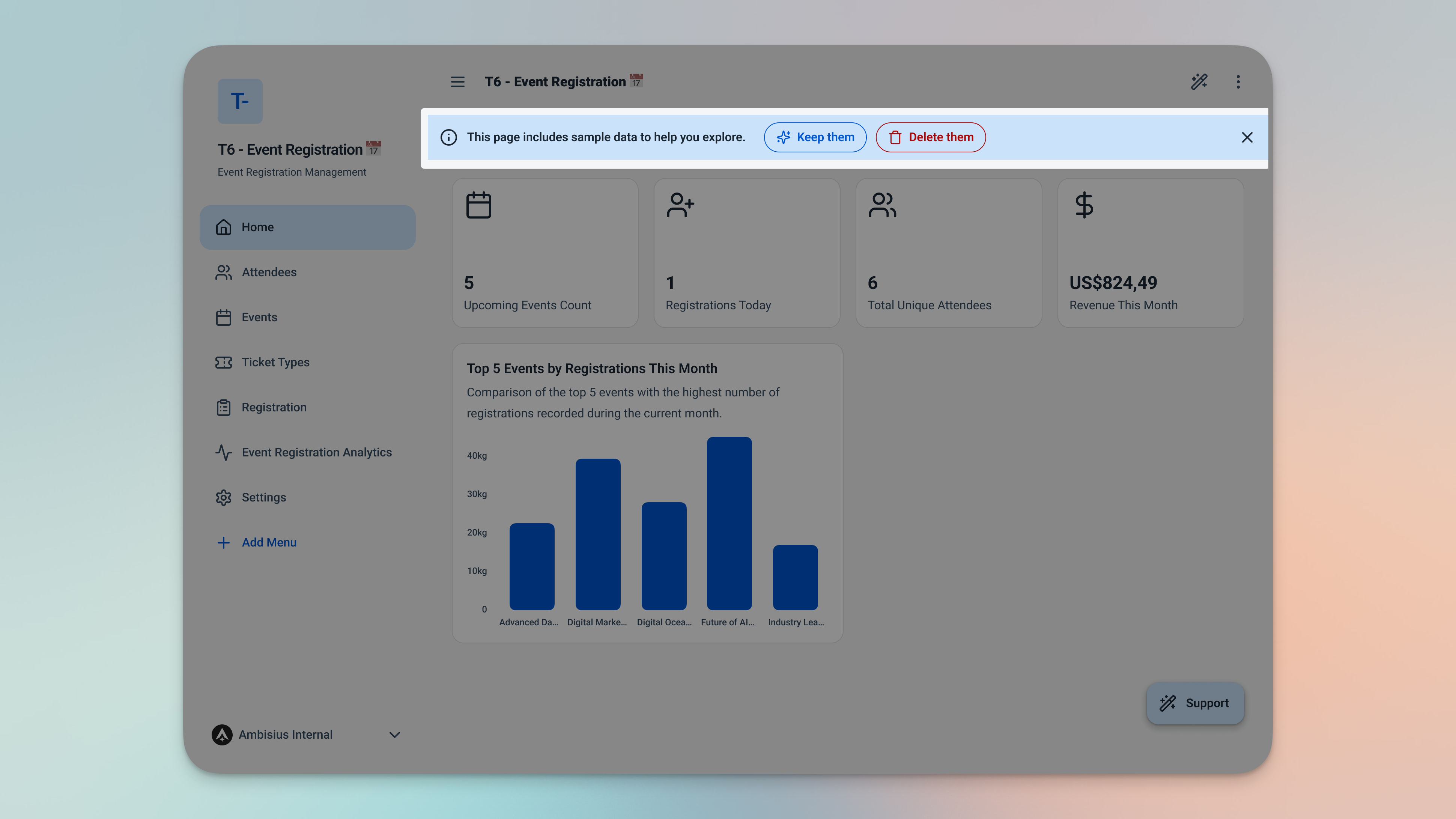Click the Digital Ocea... chart bar
Image resolution: width=1456 pixels, height=819 pixels.
[664, 556]
